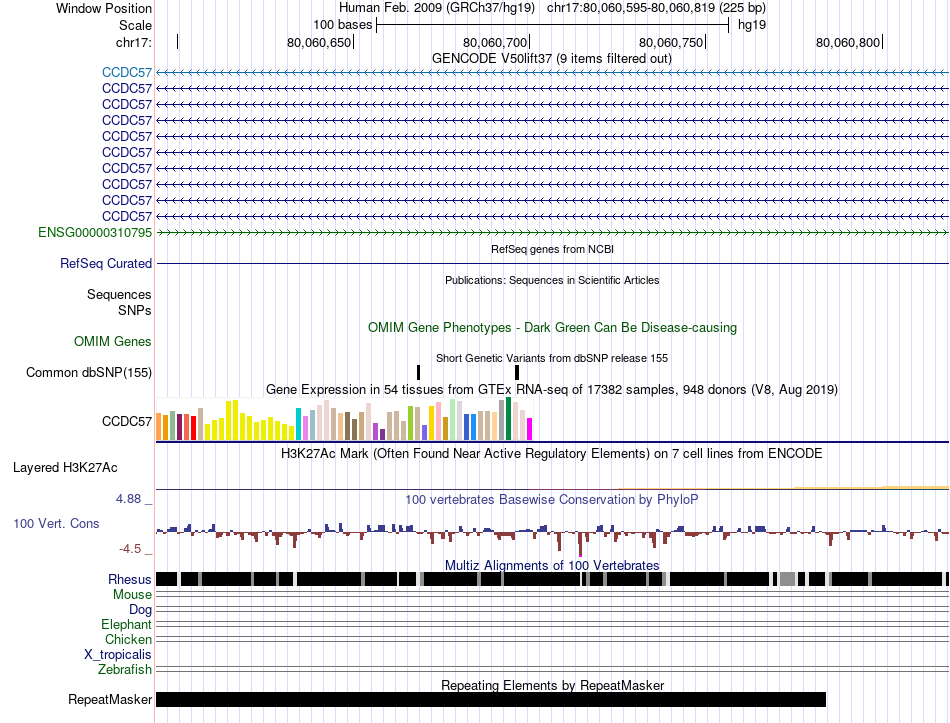Image resolution: width=950 pixels, height=723 pixels.
Task: Click the Elephant alignment label
Action: 126,625
